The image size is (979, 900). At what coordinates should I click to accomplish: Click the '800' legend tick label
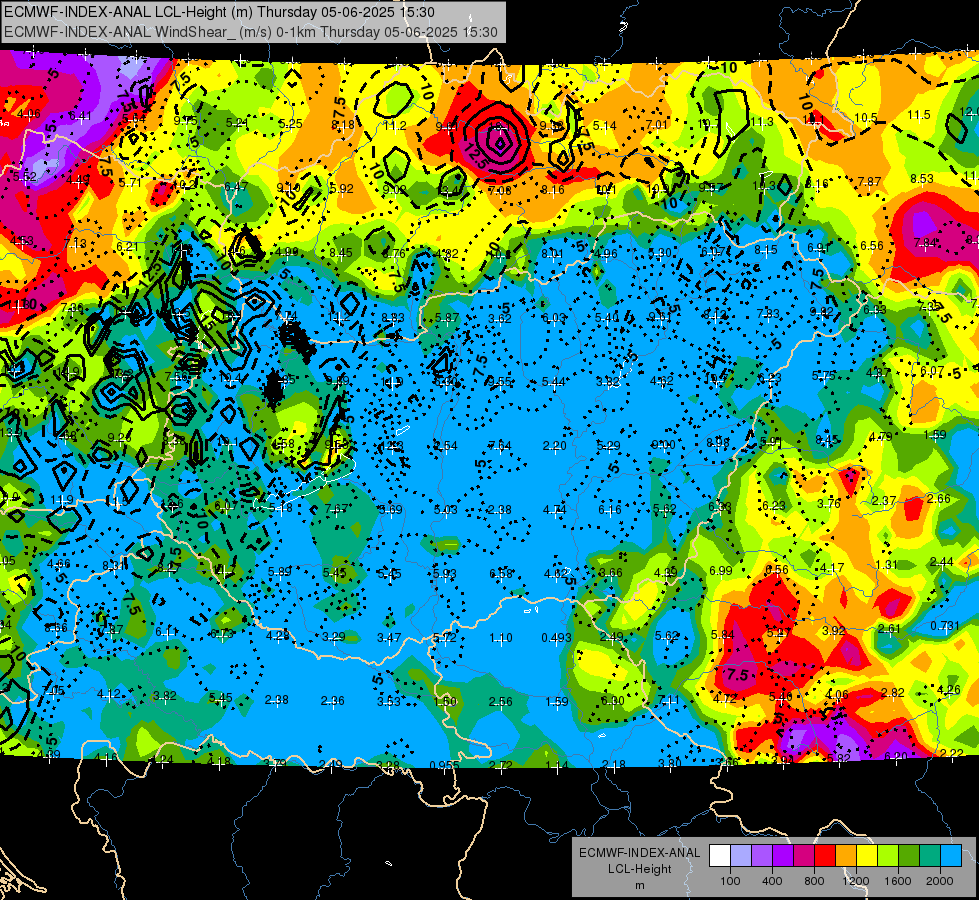[x=814, y=881]
